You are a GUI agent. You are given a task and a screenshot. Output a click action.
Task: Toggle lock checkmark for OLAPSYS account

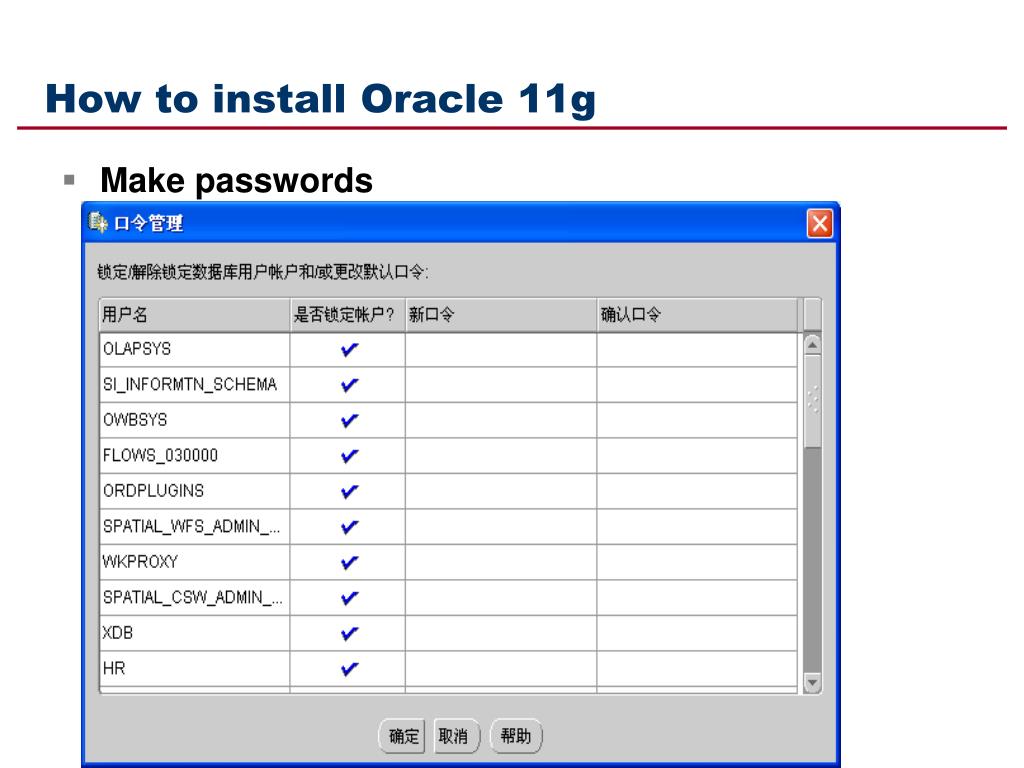click(x=349, y=350)
